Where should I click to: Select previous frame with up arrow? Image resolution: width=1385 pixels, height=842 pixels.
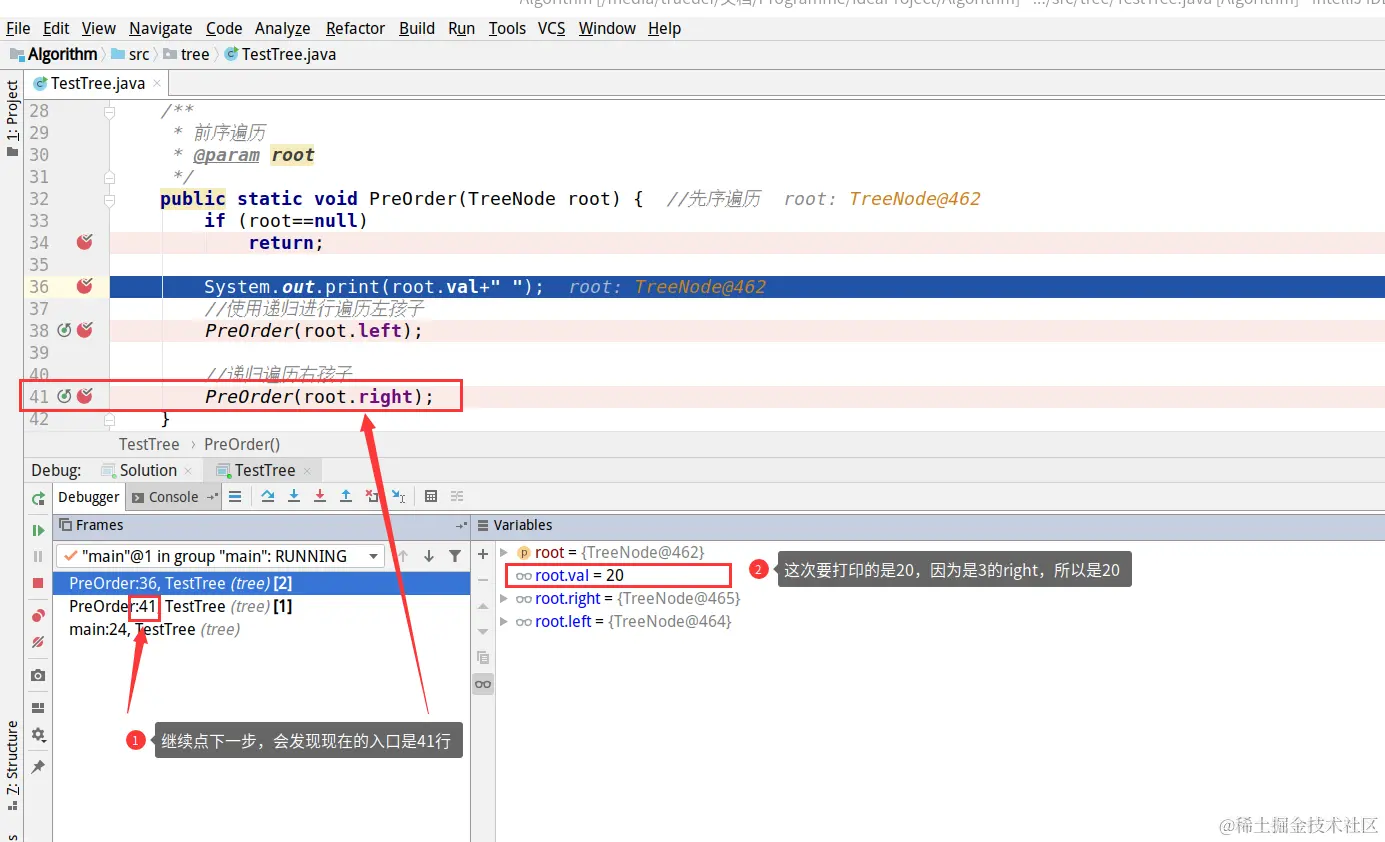pos(403,556)
